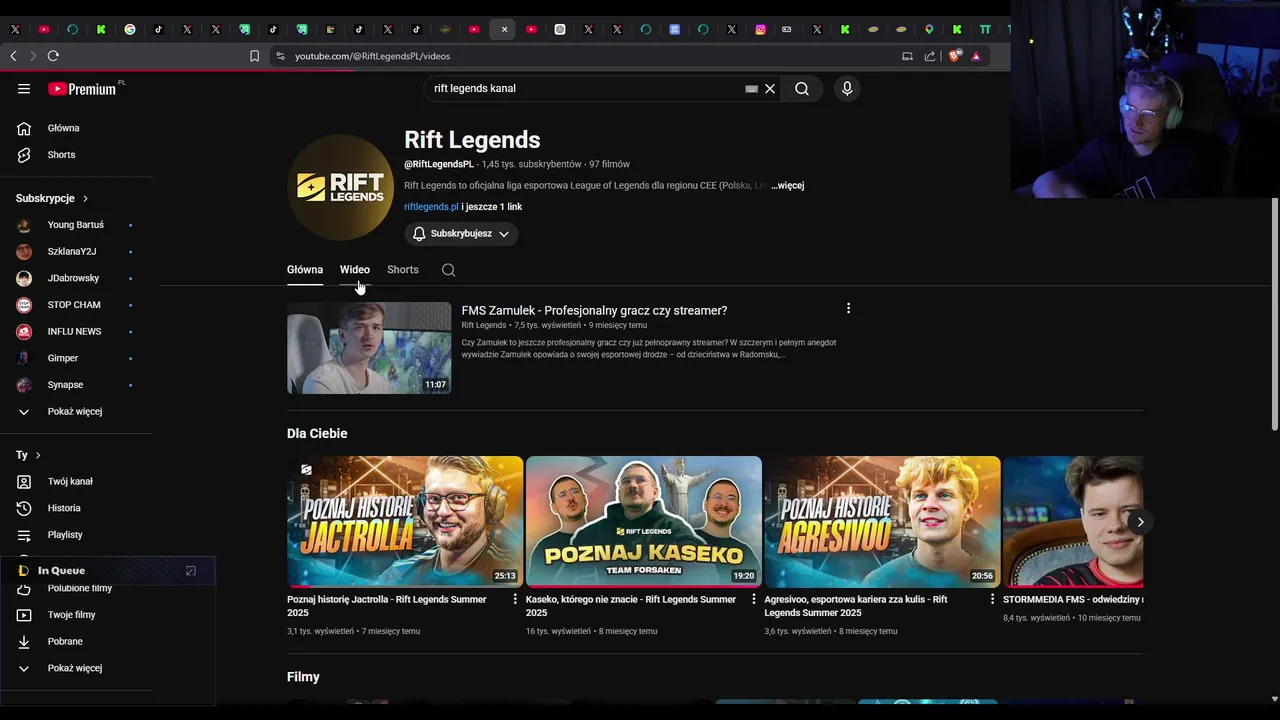This screenshot has width=1280, height=720.
Task: Expand the In Queue overlay panel
Action: click(191, 571)
